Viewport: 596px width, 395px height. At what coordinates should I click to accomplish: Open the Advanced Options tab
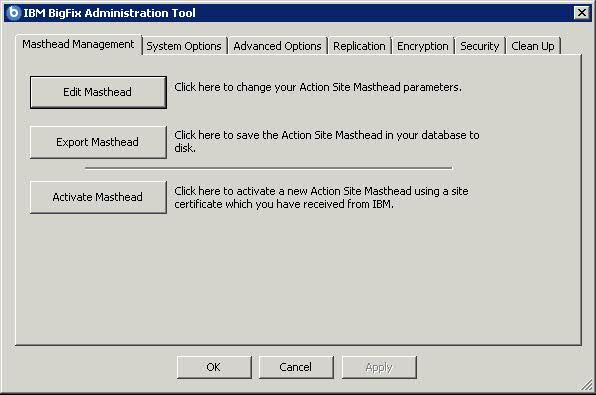tap(277, 46)
